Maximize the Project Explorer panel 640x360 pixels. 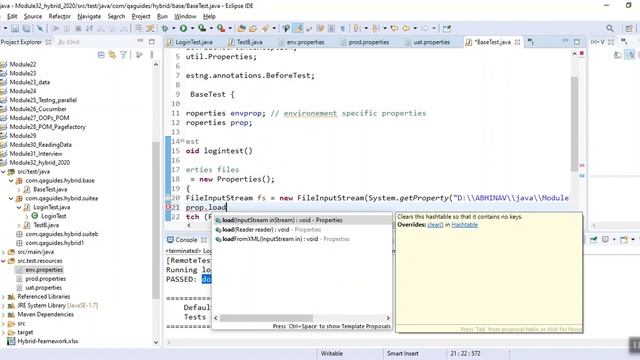[152, 42]
